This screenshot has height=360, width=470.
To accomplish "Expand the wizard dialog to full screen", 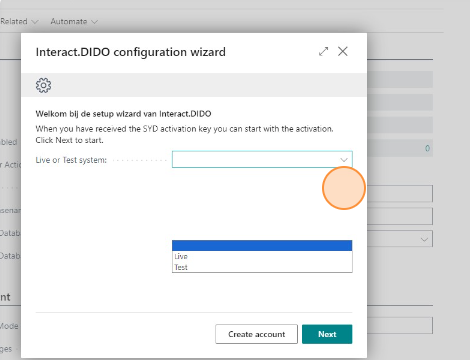I will point(323,51).
